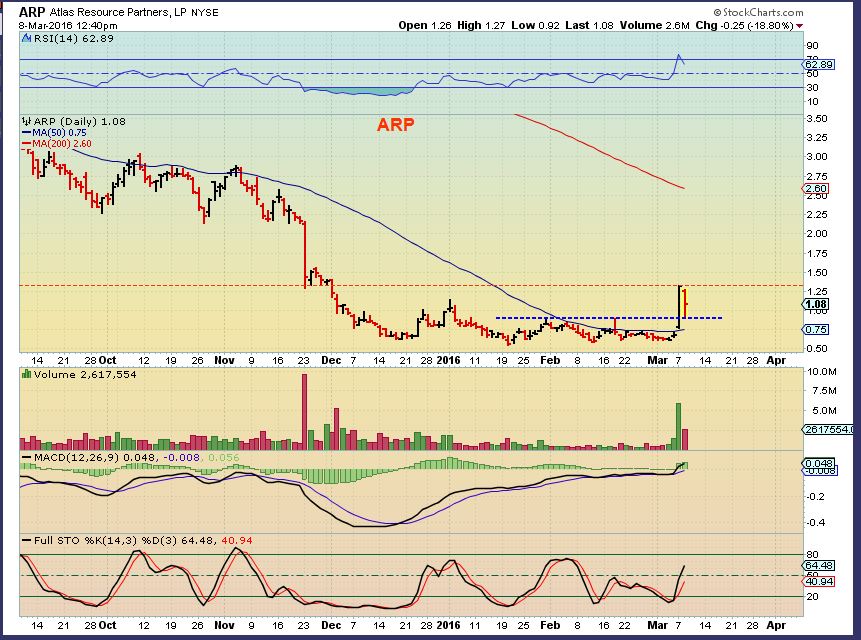Click Nov on the stochastic panel date axis

(224, 625)
